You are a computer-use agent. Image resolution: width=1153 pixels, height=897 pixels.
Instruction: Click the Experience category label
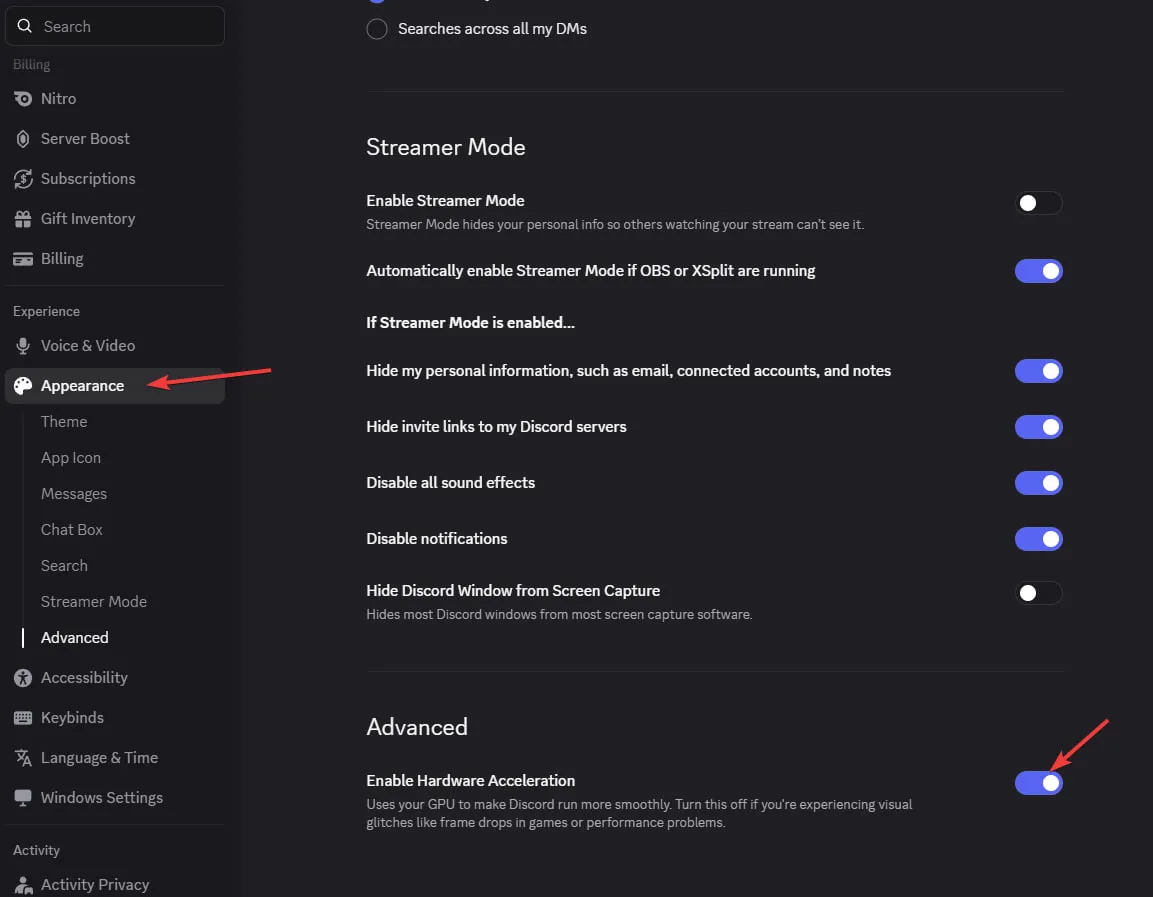46,312
